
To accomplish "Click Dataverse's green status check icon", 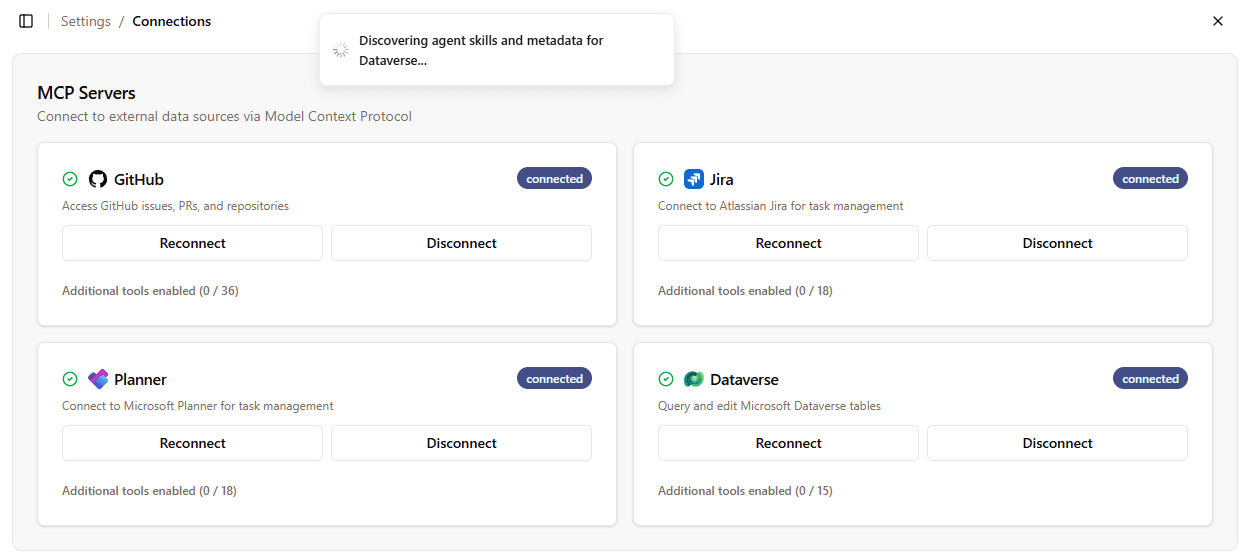I will 666,379.
